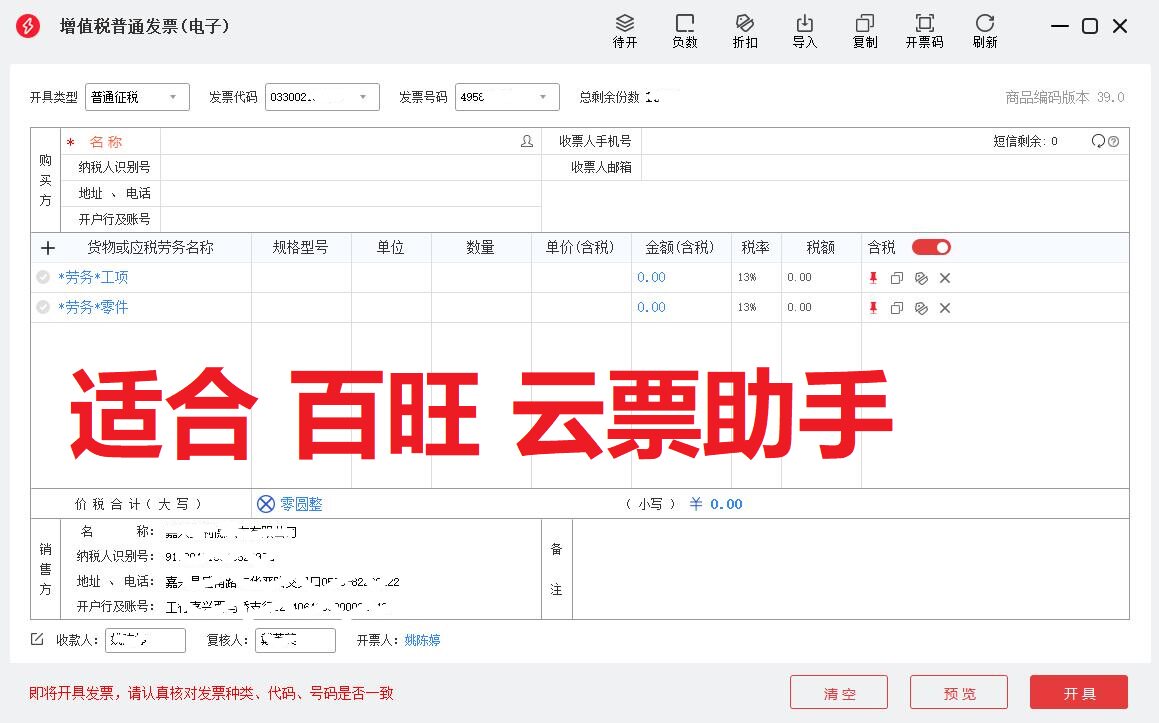The image size is (1159, 723).
Task: Click the 收票人邮箱 input field
Action: (x=885, y=167)
